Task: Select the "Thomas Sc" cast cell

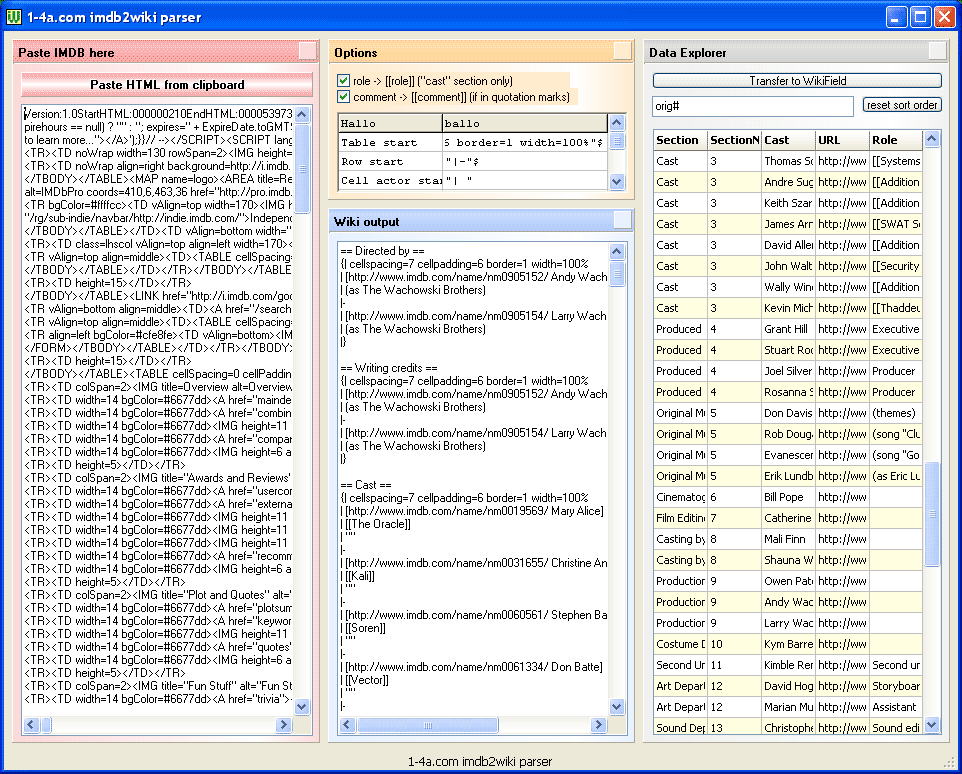Action: [x=788, y=161]
